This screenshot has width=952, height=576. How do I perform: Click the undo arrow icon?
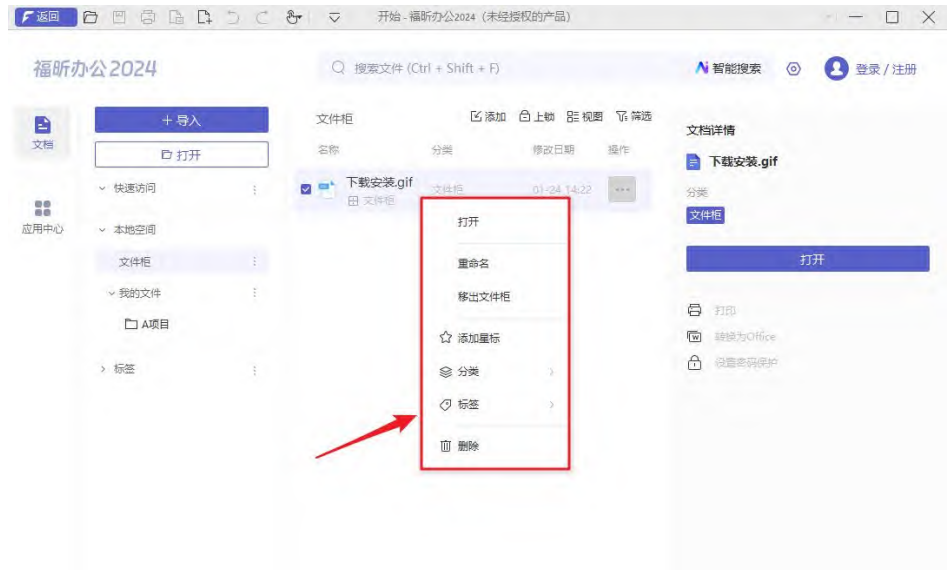coord(233,17)
